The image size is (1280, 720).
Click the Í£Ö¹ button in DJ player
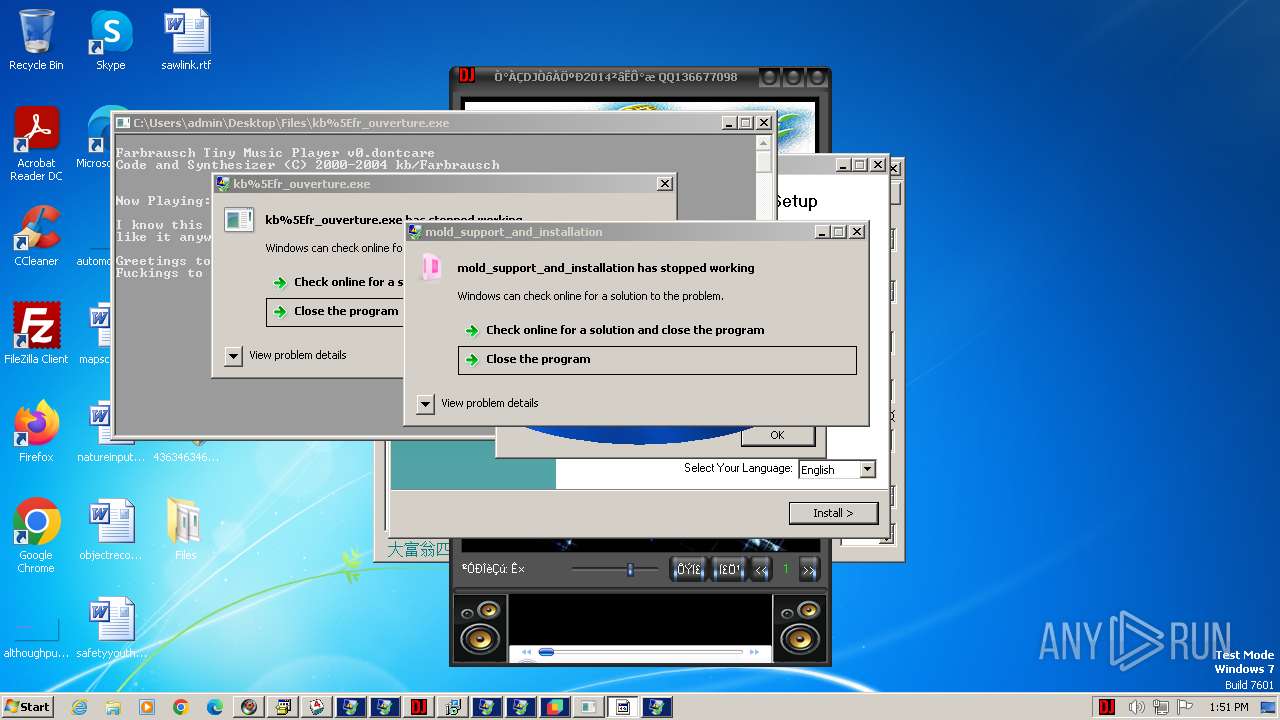729,569
